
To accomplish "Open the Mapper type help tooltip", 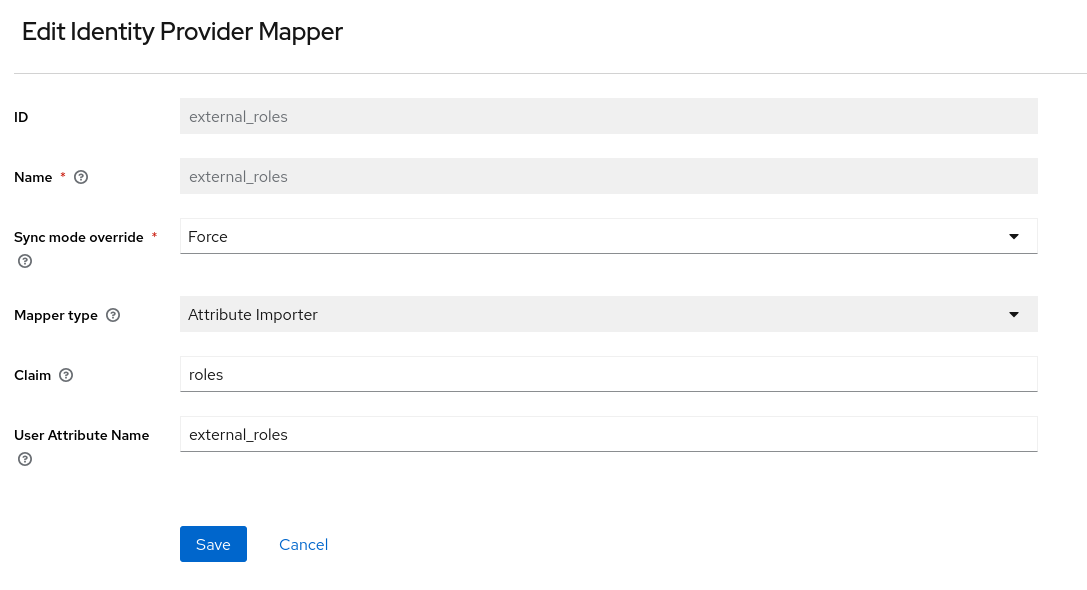I will tap(113, 315).
